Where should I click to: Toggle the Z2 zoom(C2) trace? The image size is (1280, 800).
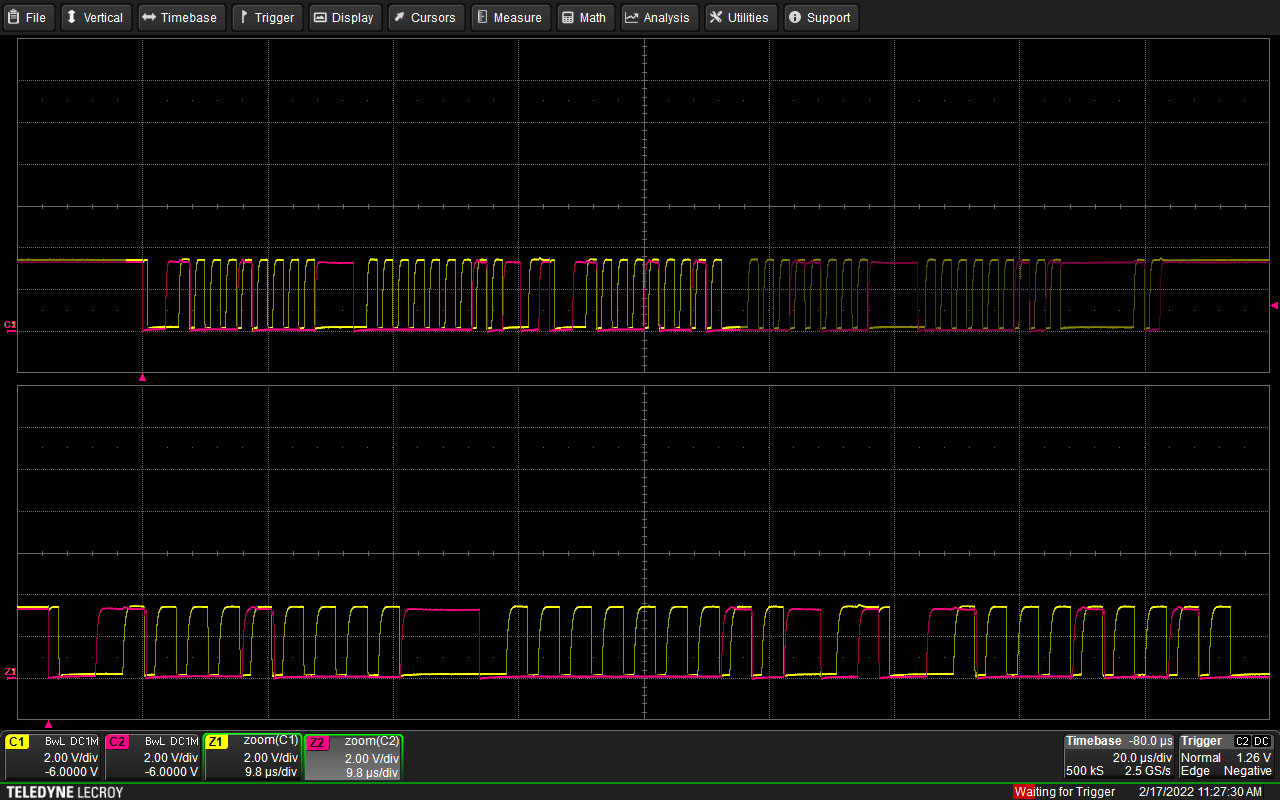click(355, 756)
